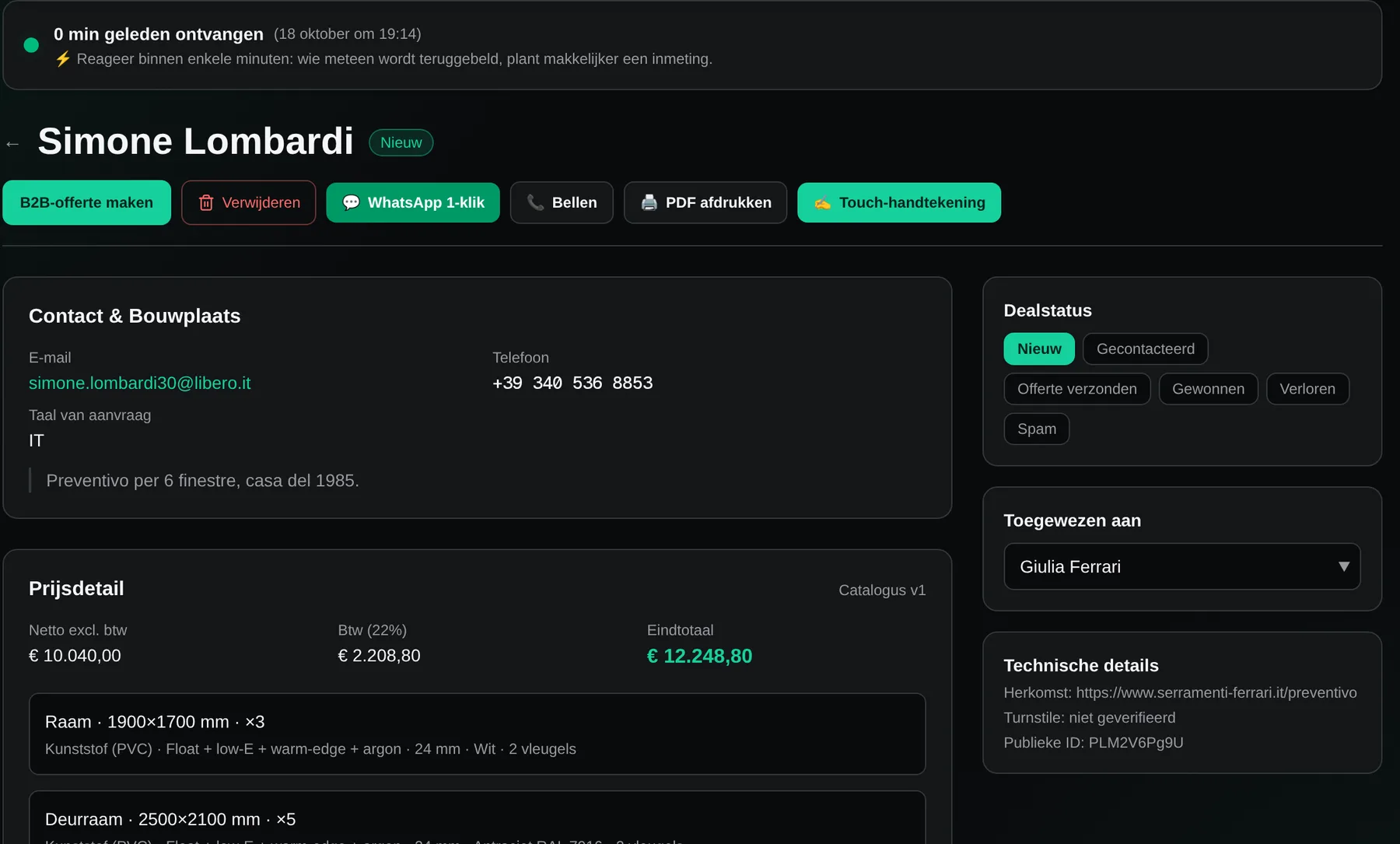Click the '0 min geleden ontvangen' notice
This screenshot has width=1400, height=844.
click(159, 34)
